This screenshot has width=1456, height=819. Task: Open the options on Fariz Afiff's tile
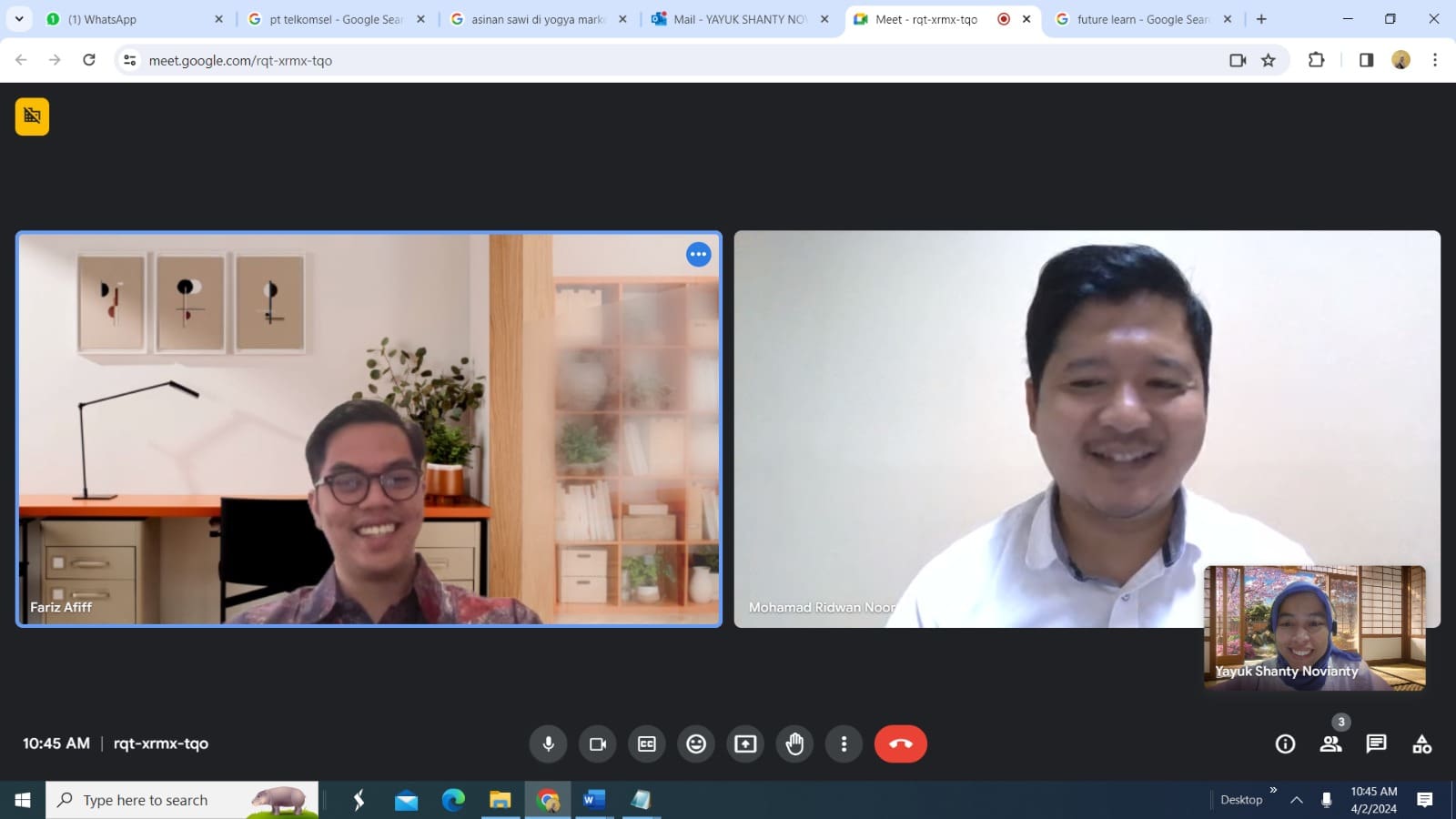click(x=698, y=255)
